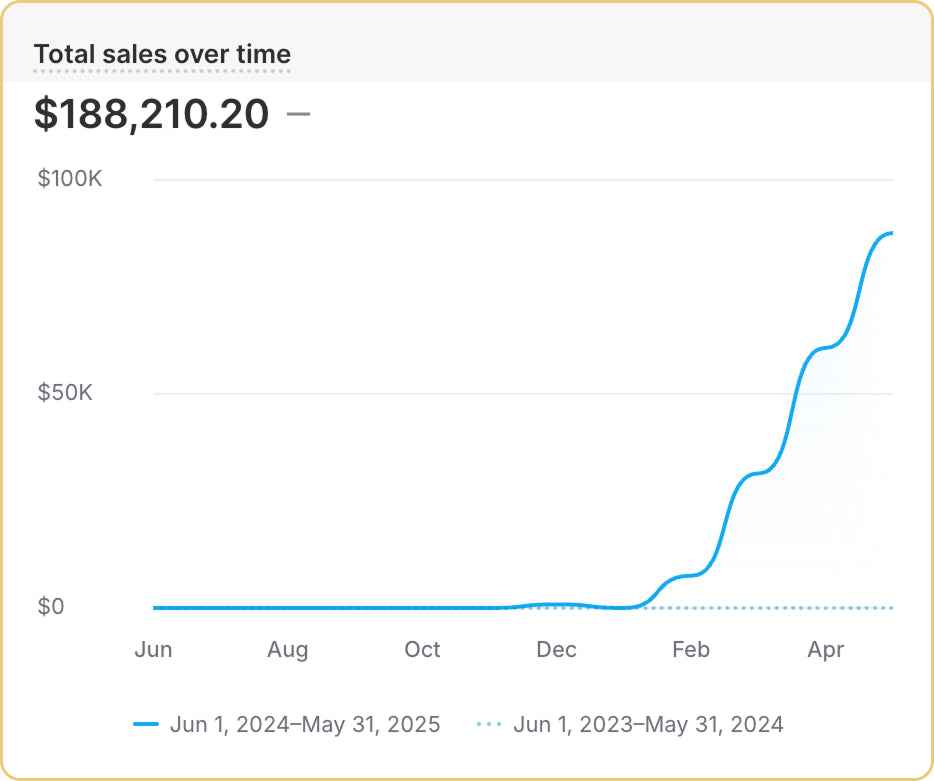Select the $0 y-axis label
This screenshot has width=934, height=781.
51,606
